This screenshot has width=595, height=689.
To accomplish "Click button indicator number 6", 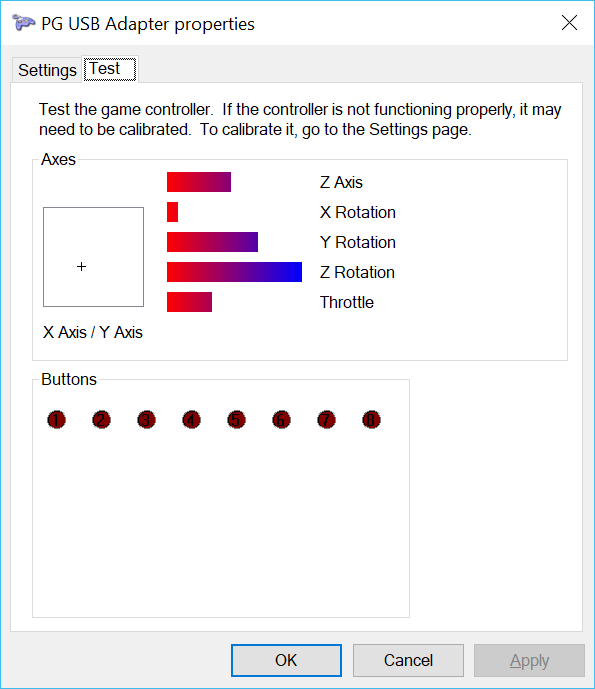I will pyautogui.click(x=281, y=420).
